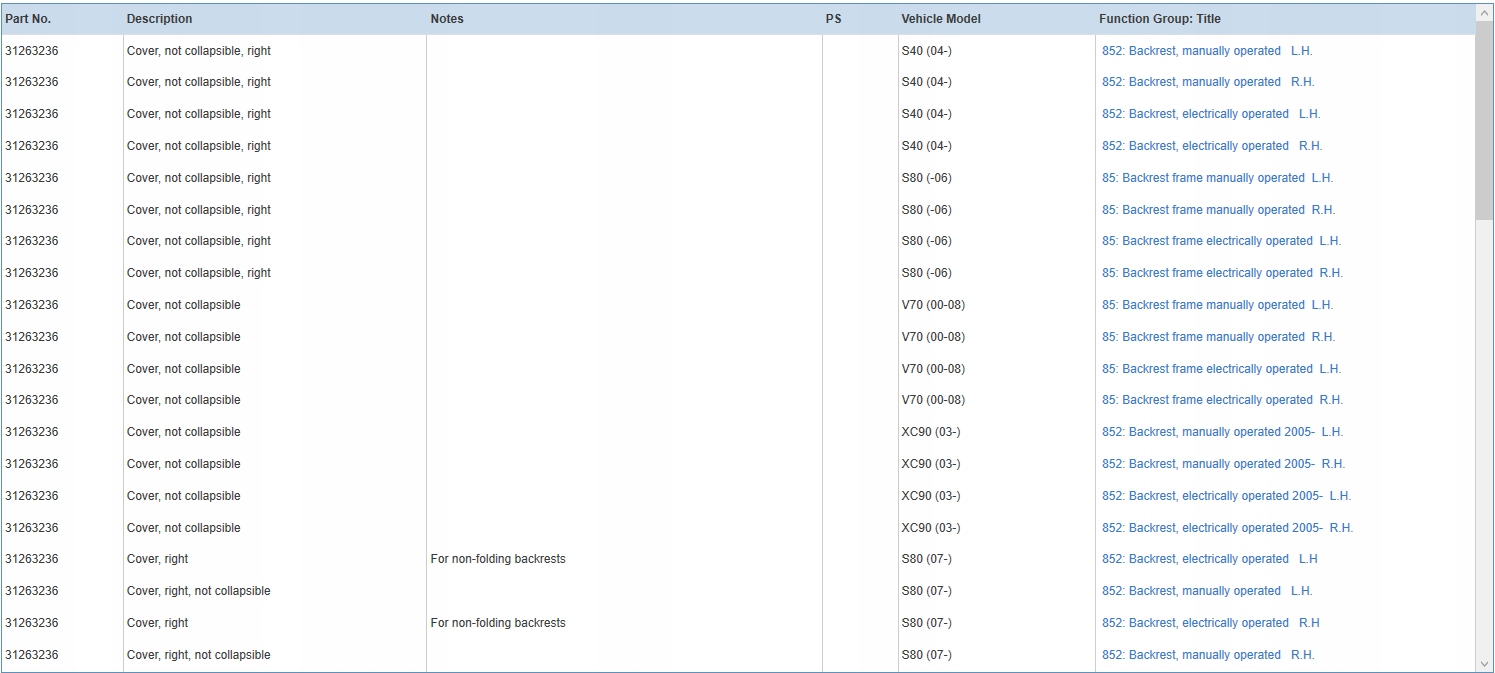Click the scrollbar down arrow
The width and height of the screenshot is (1495, 673).
pyautogui.click(x=1484, y=663)
